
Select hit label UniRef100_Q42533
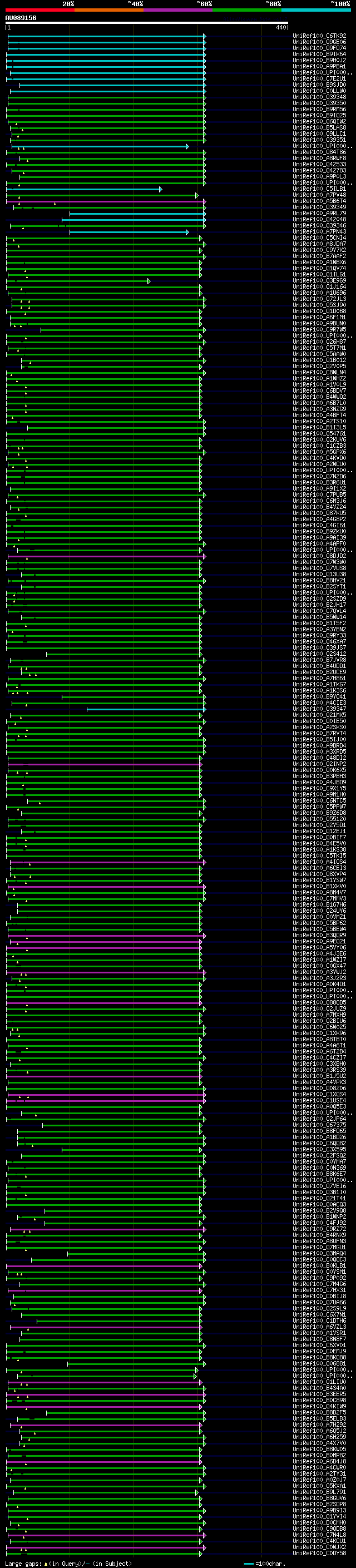319,165
